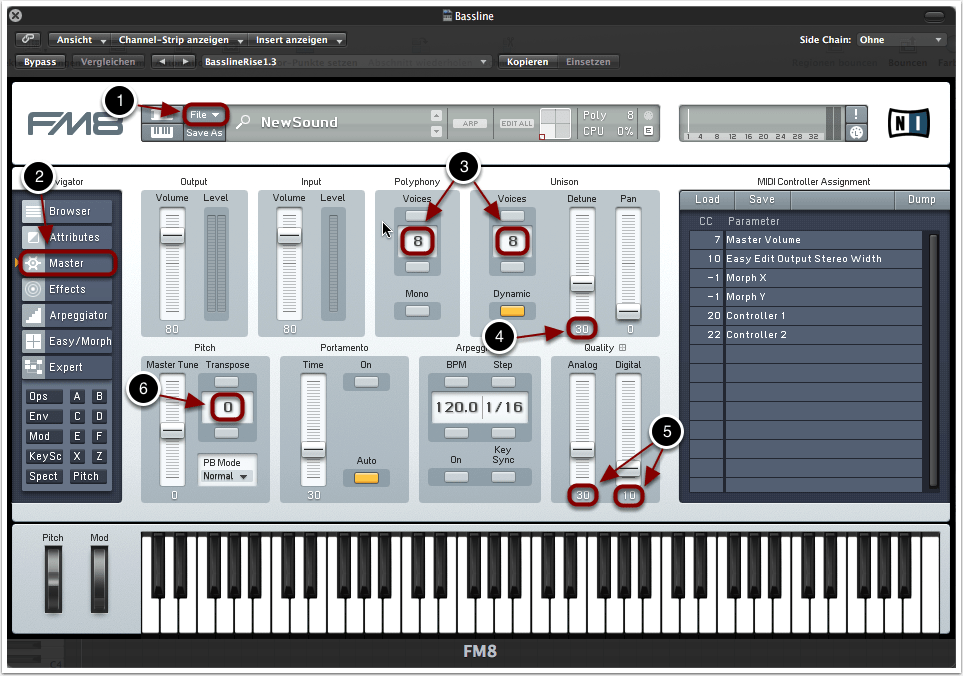Click the round icon next to Poly
The width and height of the screenshot is (963, 676).
(649, 115)
